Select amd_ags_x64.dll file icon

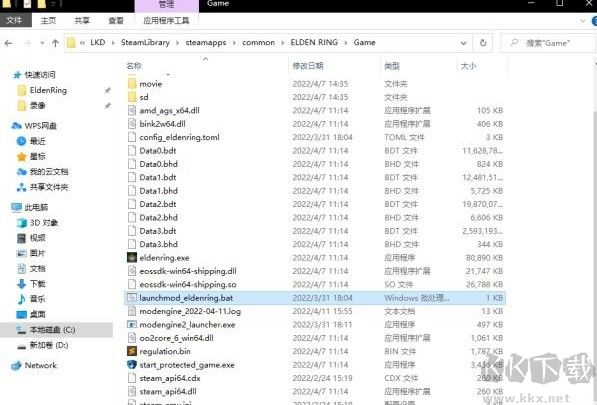pos(132,110)
